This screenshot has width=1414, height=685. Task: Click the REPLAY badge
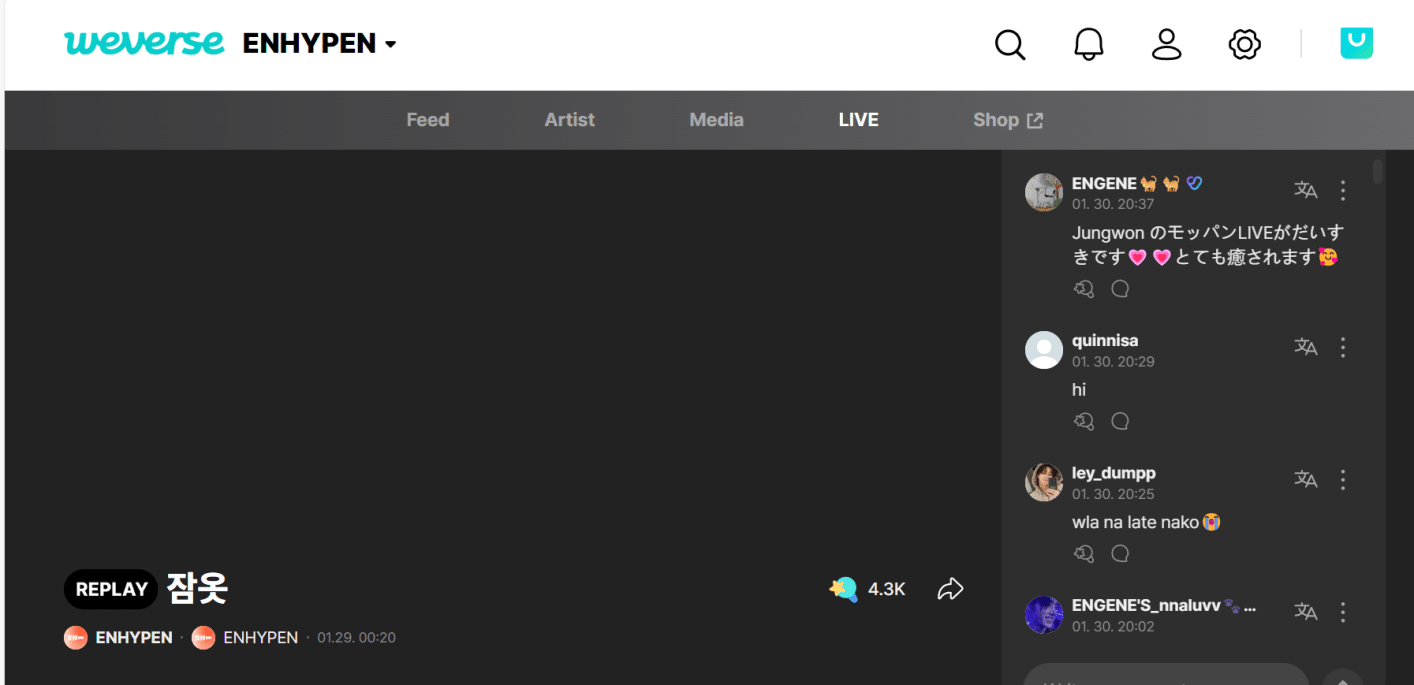tap(111, 589)
